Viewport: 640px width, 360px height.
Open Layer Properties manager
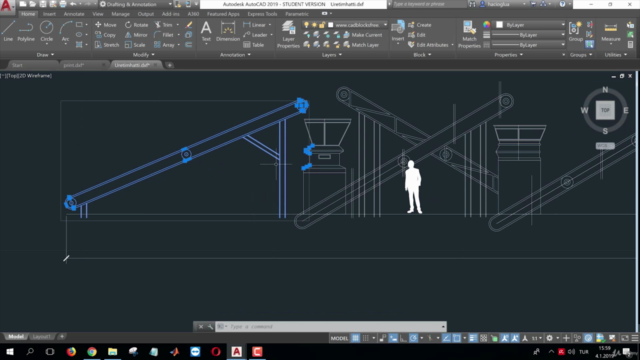288,34
